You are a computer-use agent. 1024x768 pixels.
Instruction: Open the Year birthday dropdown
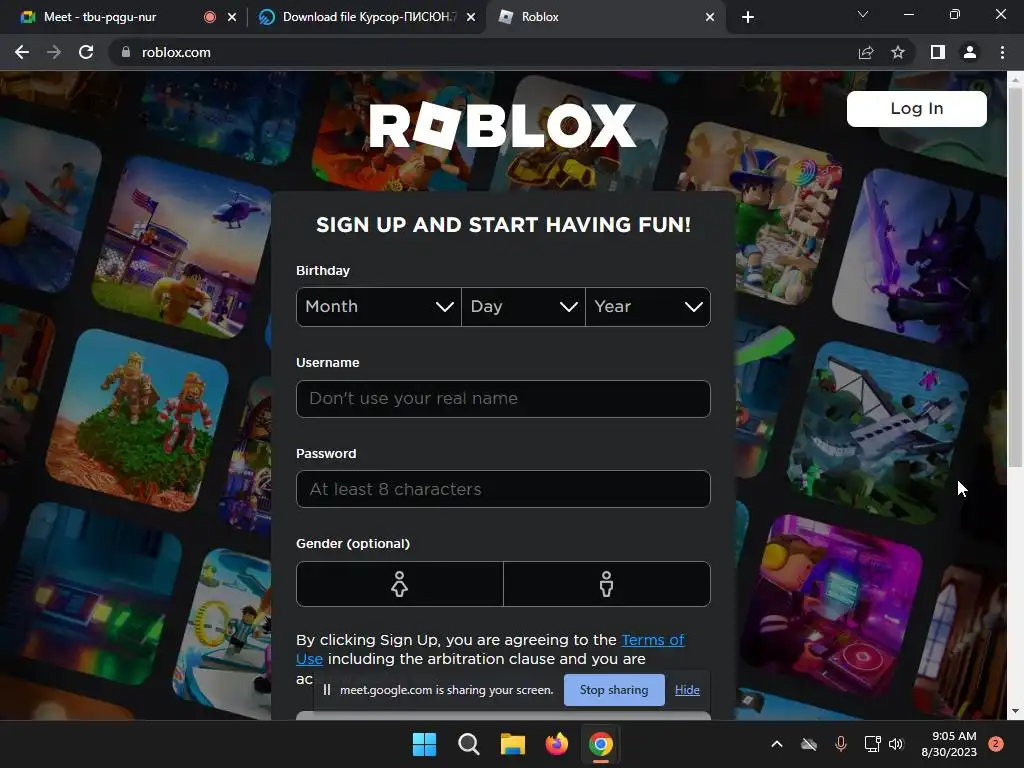coord(648,306)
